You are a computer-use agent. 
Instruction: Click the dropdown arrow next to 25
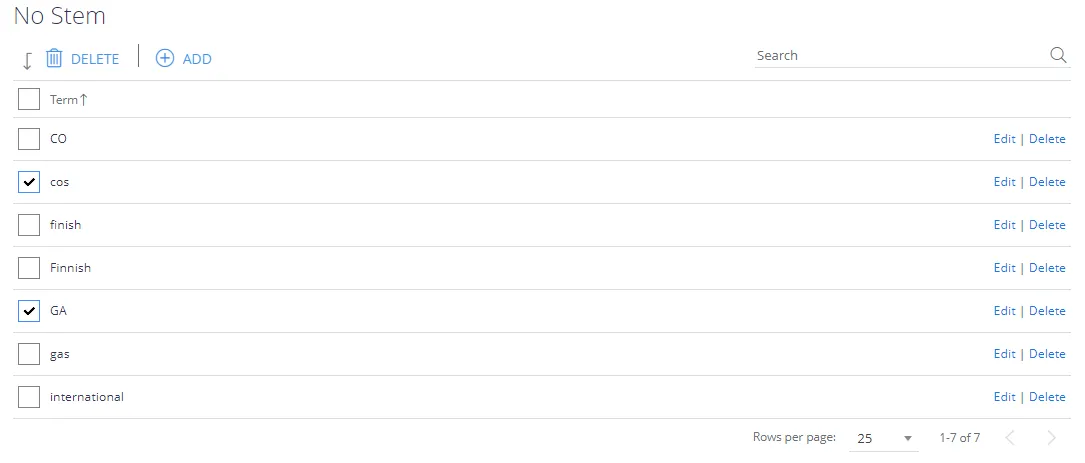click(x=908, y=438)
